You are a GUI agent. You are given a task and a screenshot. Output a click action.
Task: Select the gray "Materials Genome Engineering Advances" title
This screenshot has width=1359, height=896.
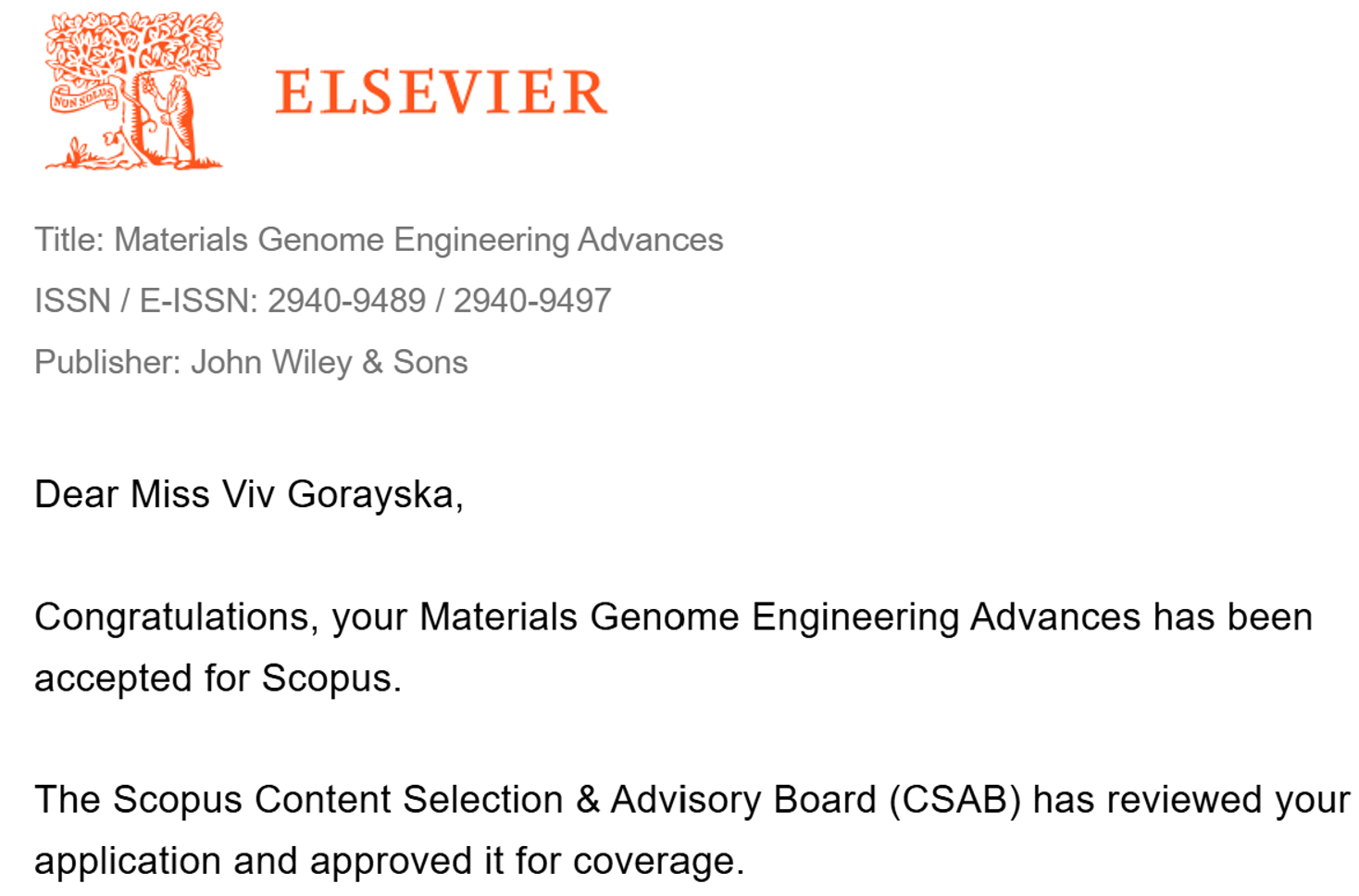pyautogui.click(x=418, y=240)
